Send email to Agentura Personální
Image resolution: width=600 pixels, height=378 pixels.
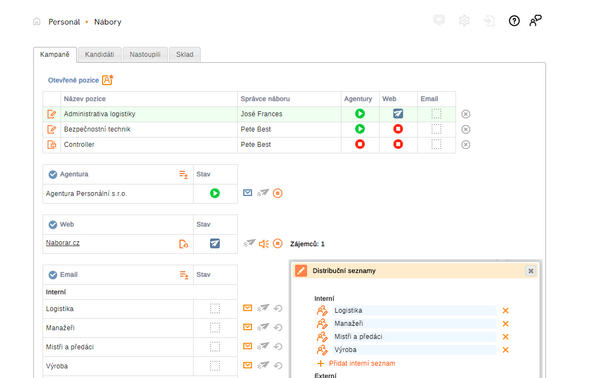(248, 192)
